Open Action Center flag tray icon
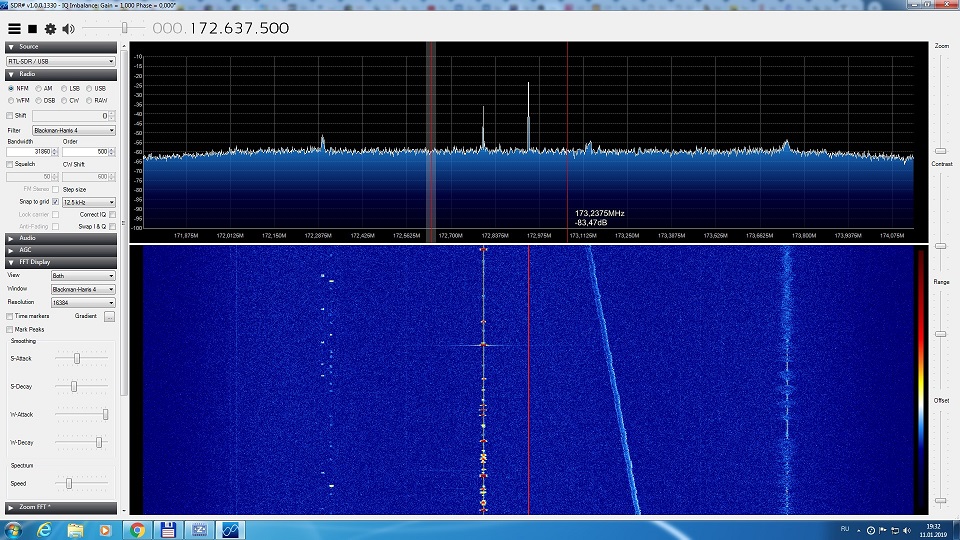Viewport: 960px width, 540px height. tap(883, 531)
